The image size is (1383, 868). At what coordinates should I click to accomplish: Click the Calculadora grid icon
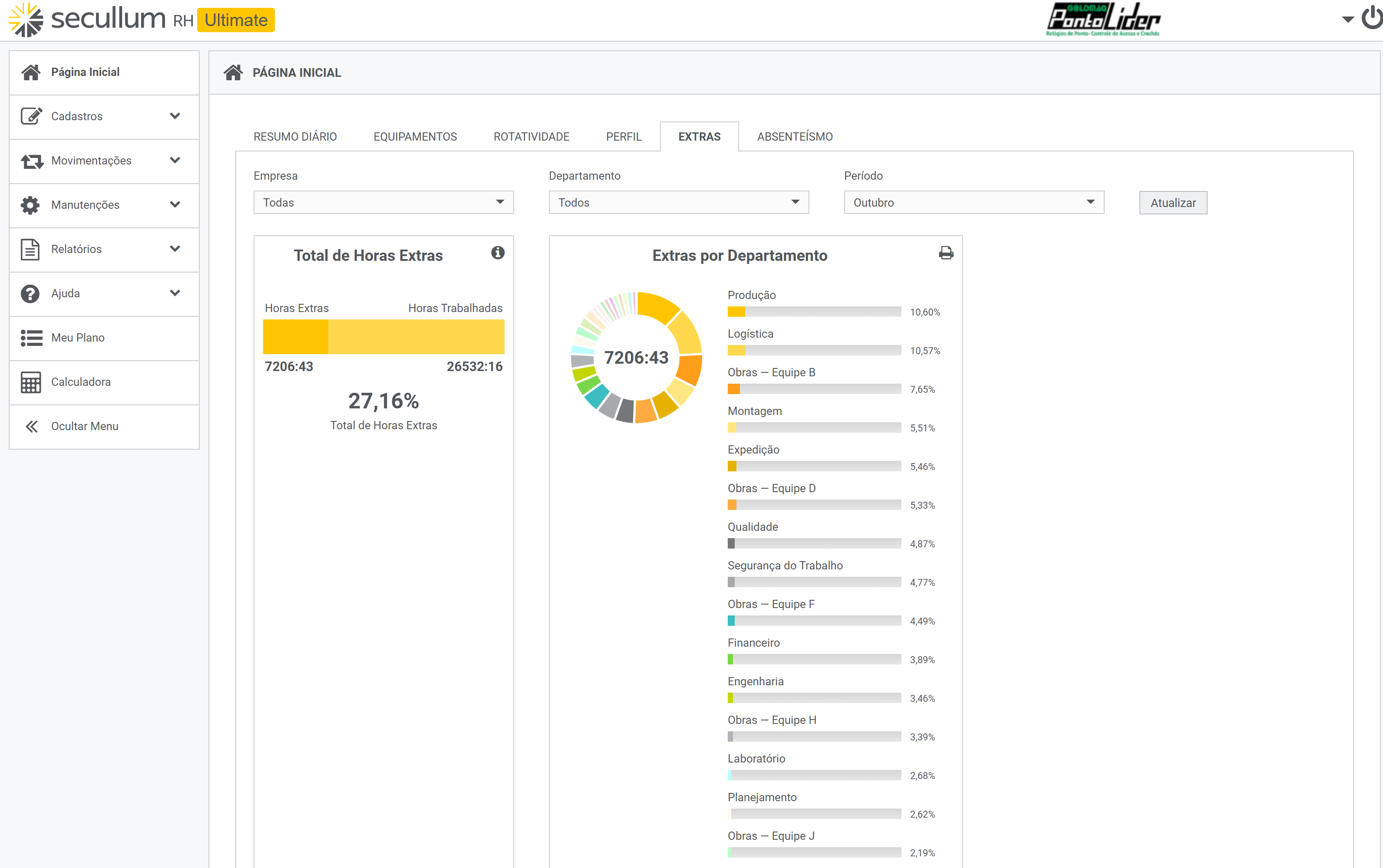coord(30,382)
